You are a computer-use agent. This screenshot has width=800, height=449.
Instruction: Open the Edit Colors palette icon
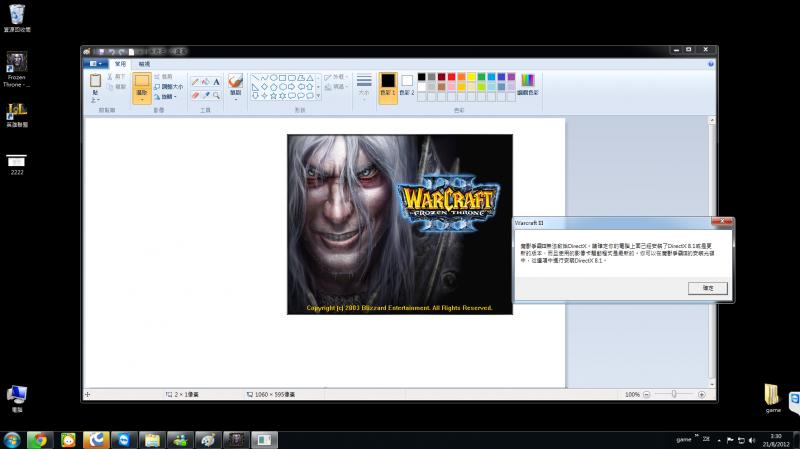click(x=527, y=81)
